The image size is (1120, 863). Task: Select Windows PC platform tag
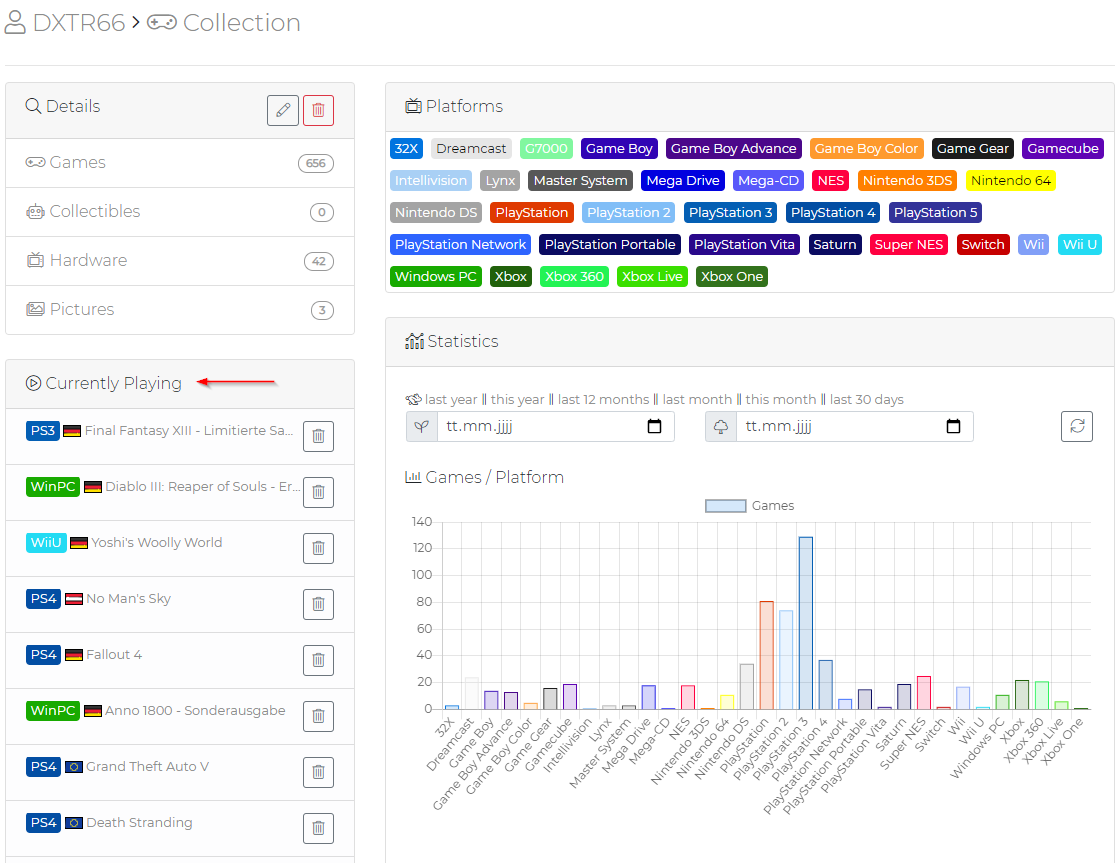(x=436, y=277)
